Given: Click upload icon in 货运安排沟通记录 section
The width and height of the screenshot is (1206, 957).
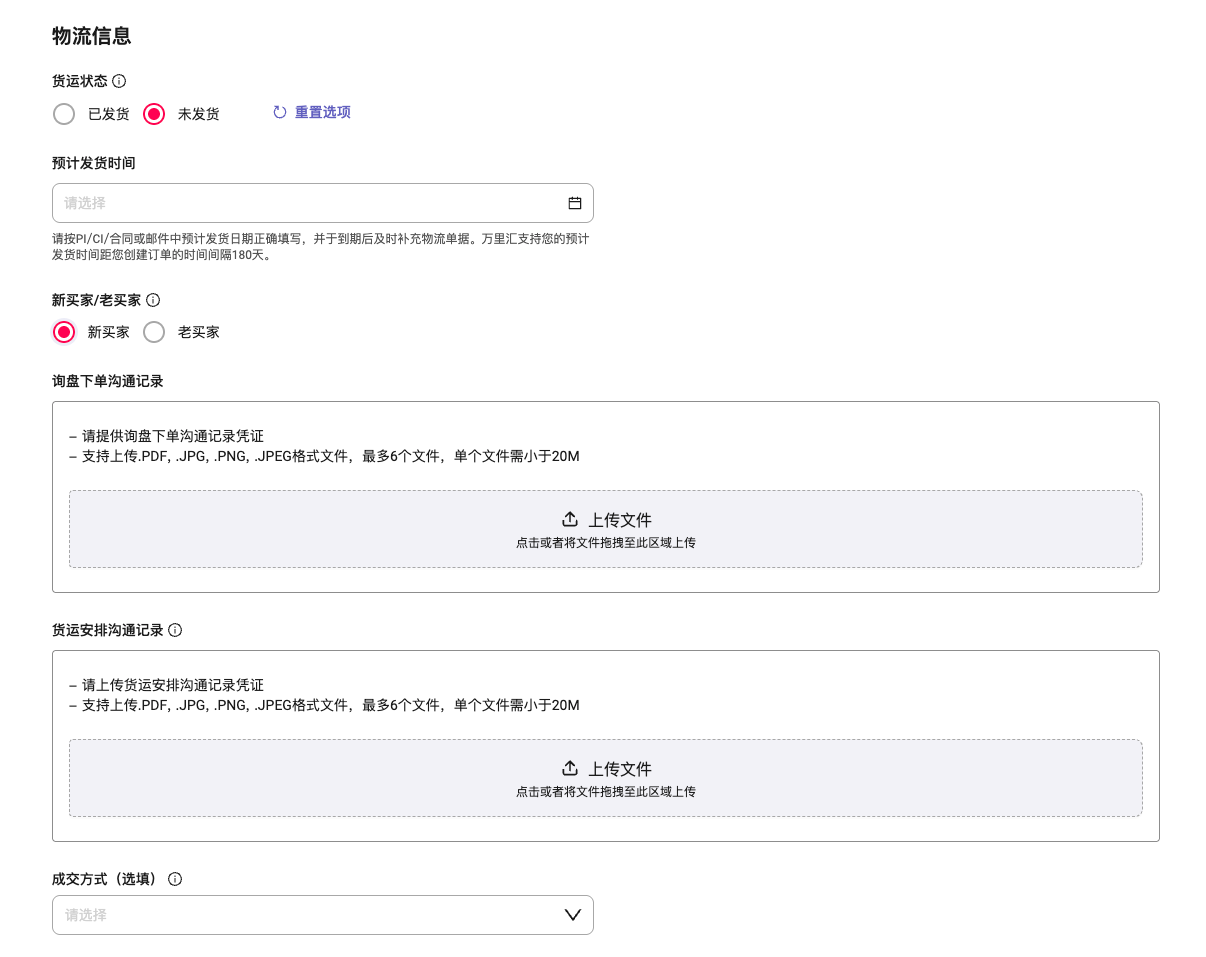Looking at the screenshot, I should tap(570, 768).
